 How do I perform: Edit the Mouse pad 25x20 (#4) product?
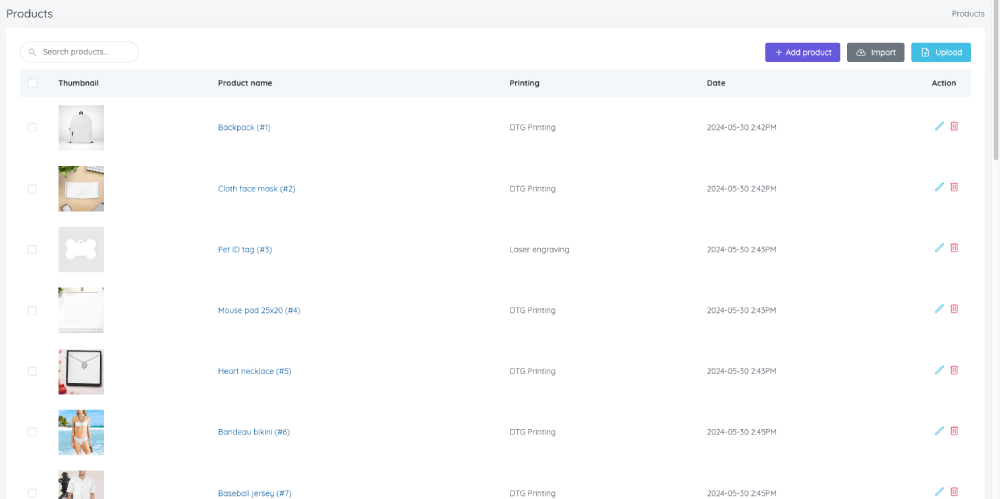point(939,309)
